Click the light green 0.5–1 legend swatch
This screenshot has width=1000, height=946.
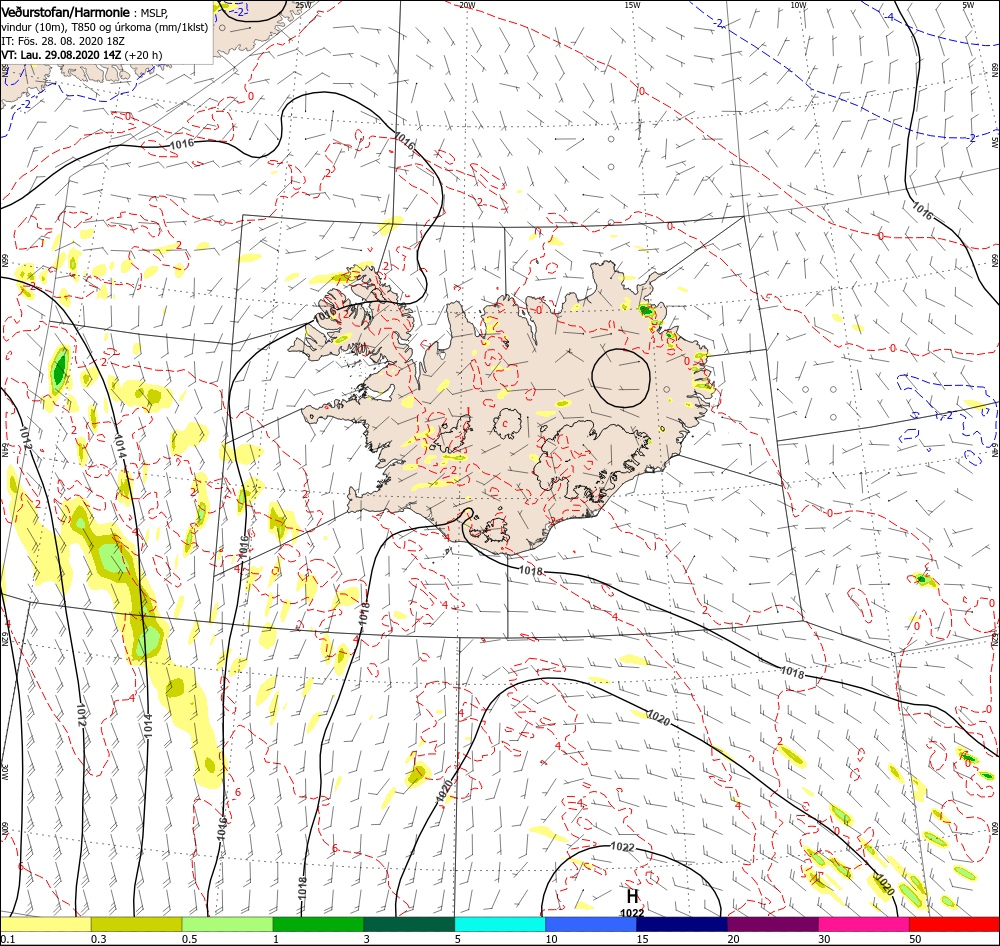point(227,924)
